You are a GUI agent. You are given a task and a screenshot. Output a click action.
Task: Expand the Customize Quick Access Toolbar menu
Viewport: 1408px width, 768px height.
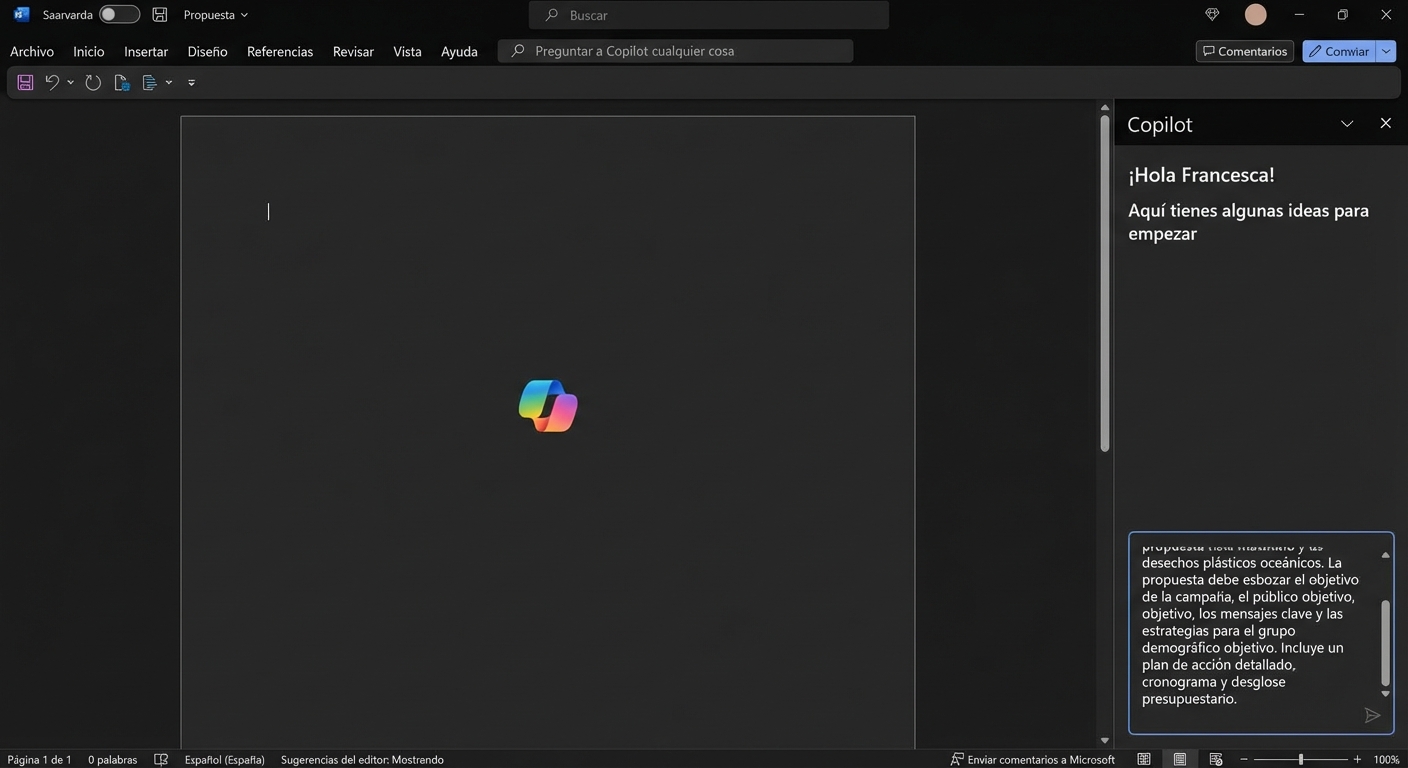coord(191,83)
